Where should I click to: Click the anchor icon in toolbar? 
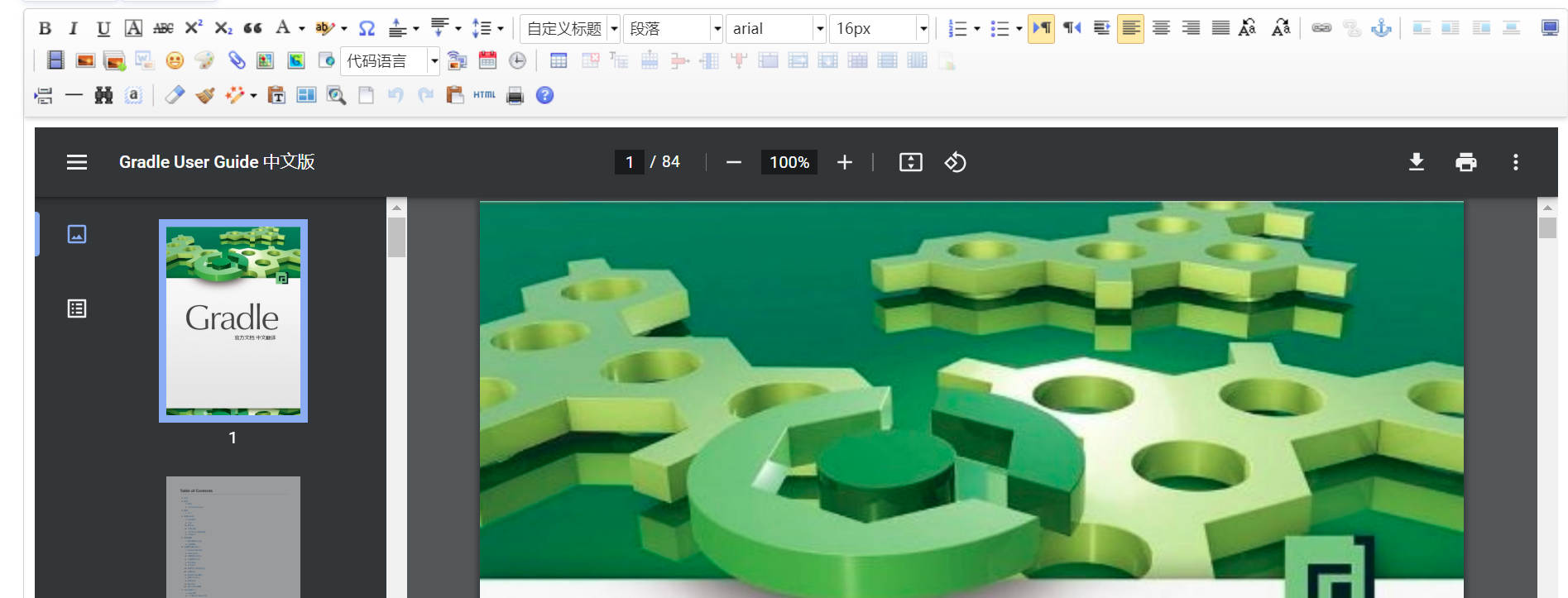pos(1381,28)
